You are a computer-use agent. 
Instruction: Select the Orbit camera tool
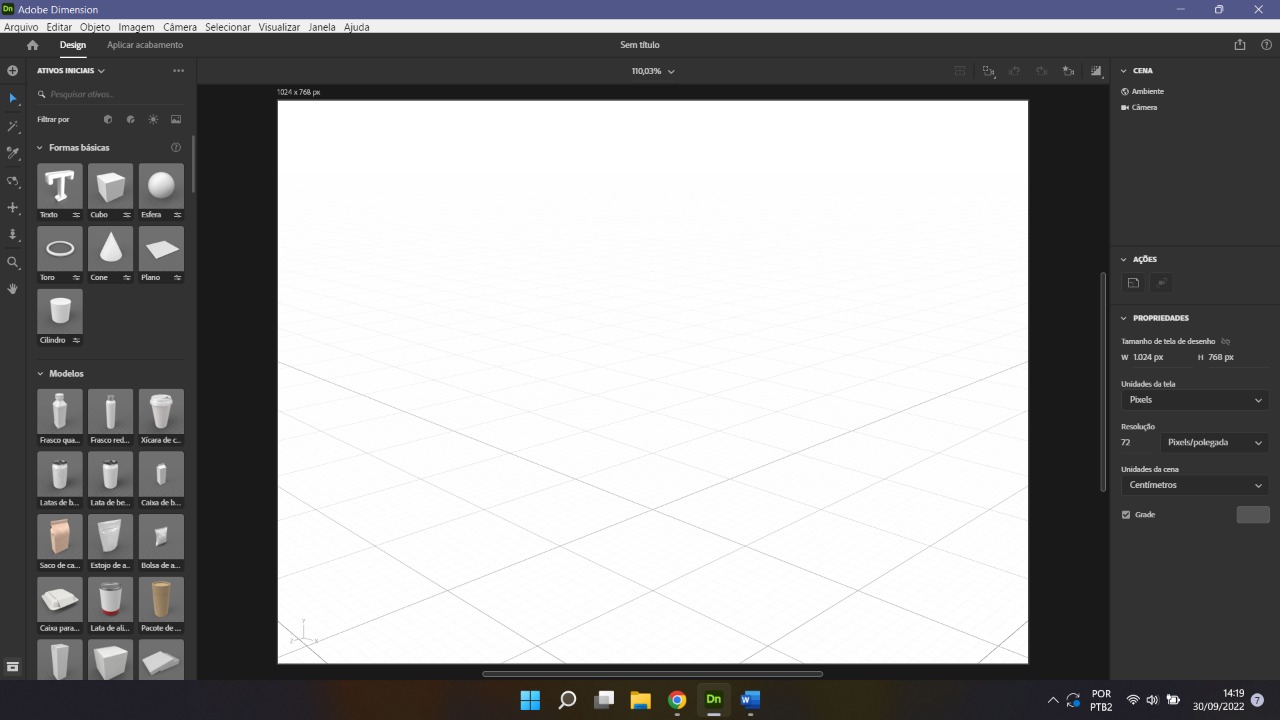coord(13,181)
